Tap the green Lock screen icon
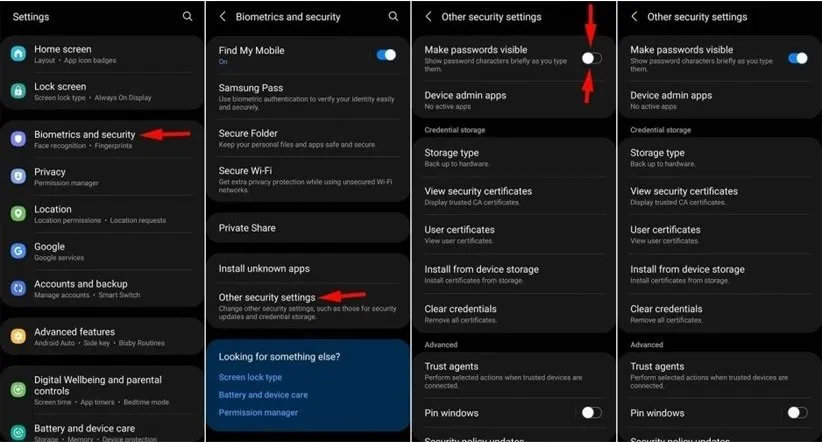 [18, 91]
